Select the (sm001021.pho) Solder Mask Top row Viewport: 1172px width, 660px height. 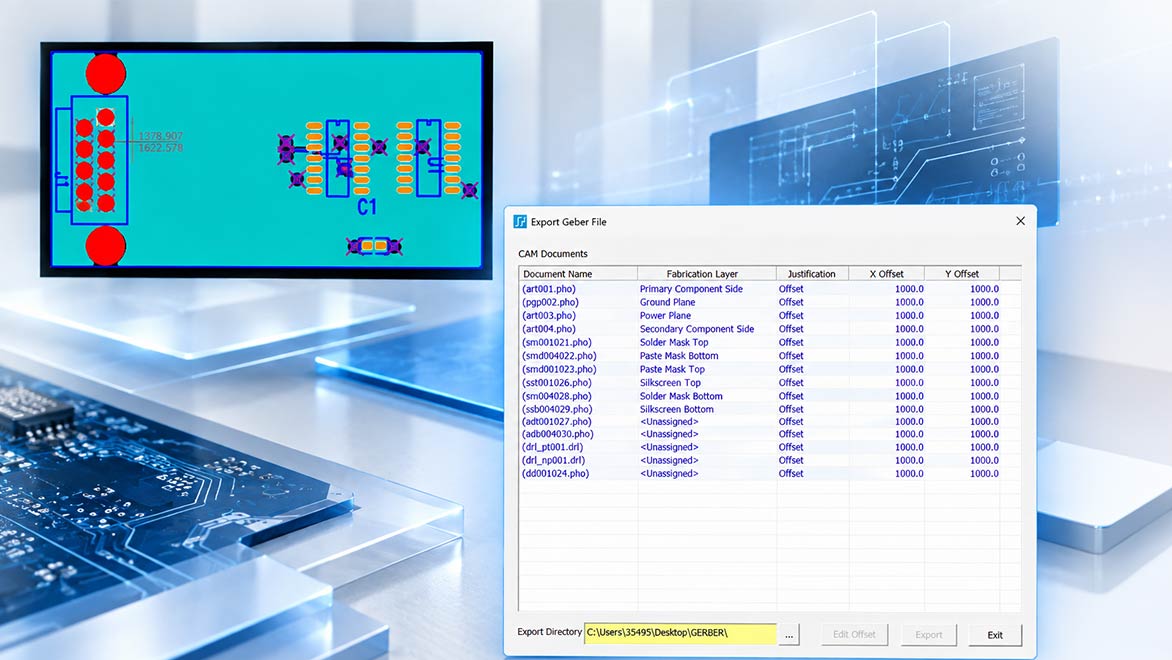point(769,342)
